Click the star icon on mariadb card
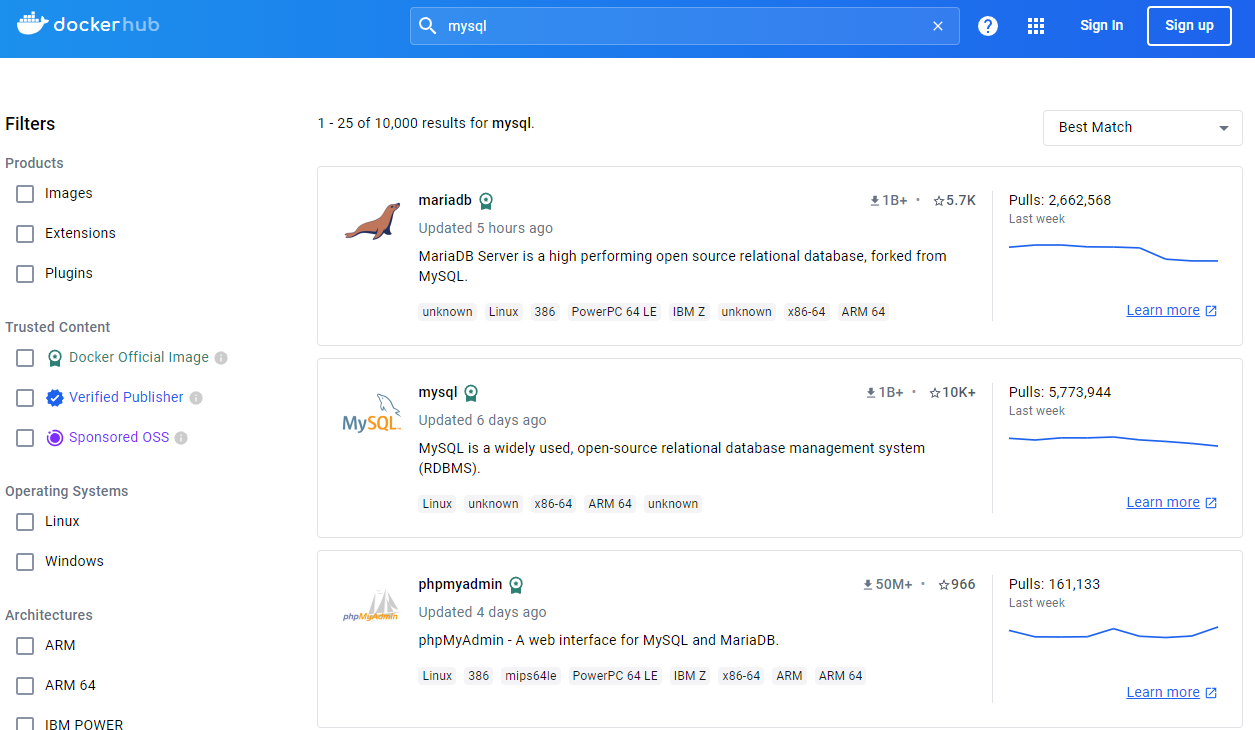This screenshot has width=1255, height=730. [939, 200]
